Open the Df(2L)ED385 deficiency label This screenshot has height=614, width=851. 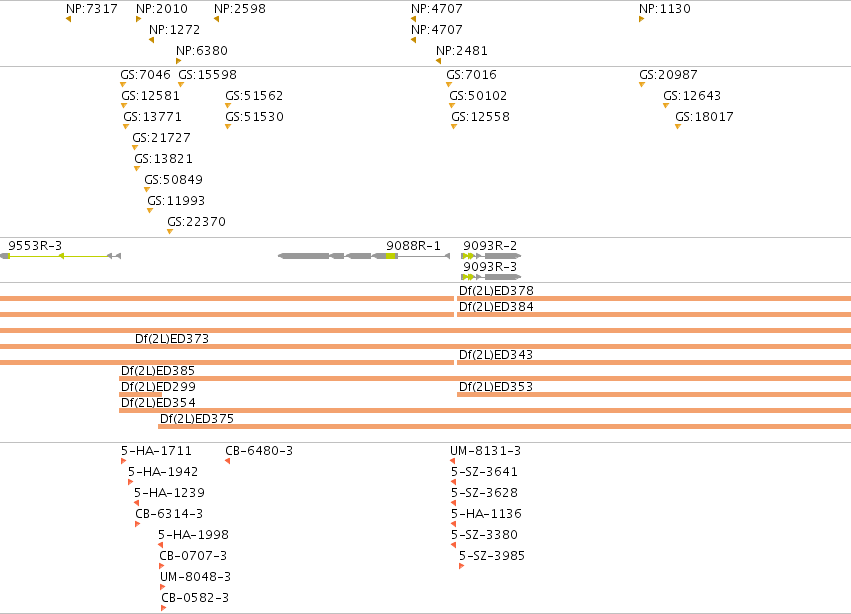[x=158, y=371]
